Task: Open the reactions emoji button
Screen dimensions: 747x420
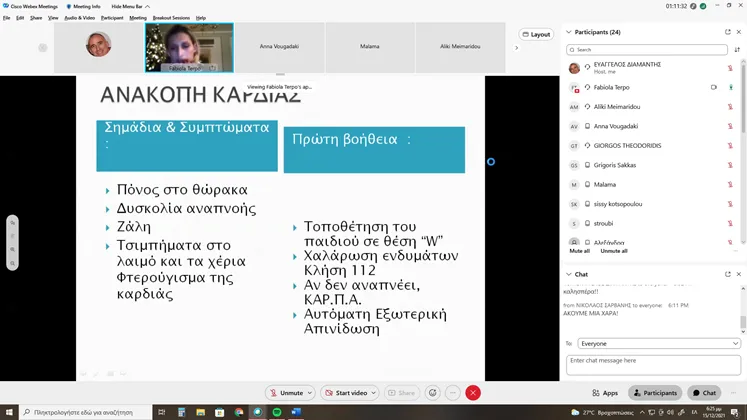Action: click(432, 393)
